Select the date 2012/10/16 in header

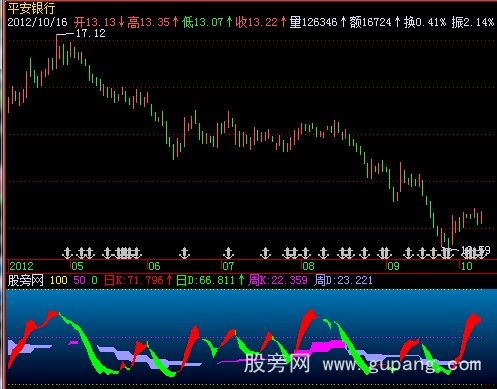pos(37,22)
